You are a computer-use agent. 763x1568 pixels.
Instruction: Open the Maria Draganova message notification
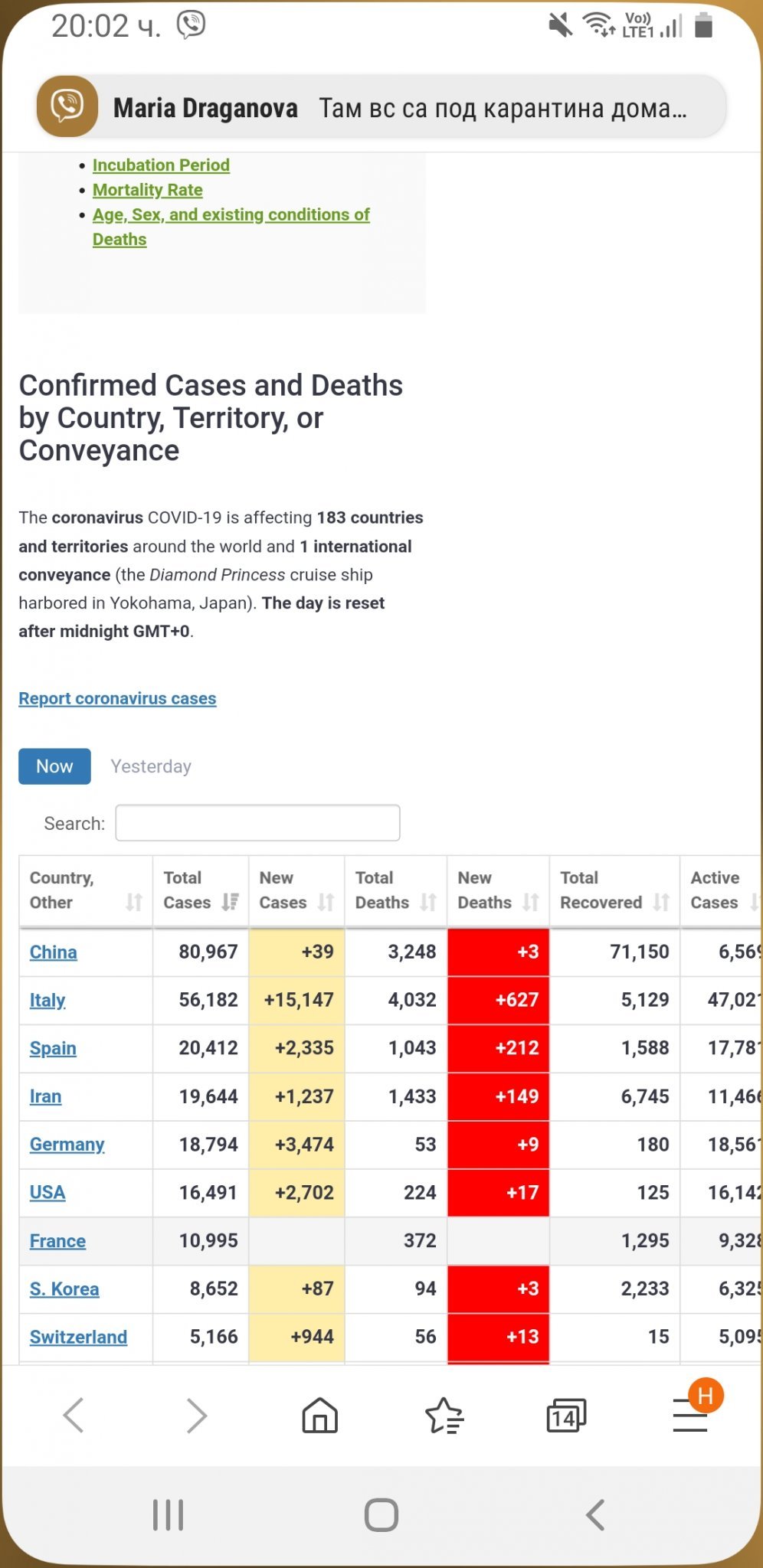[398, 108]
